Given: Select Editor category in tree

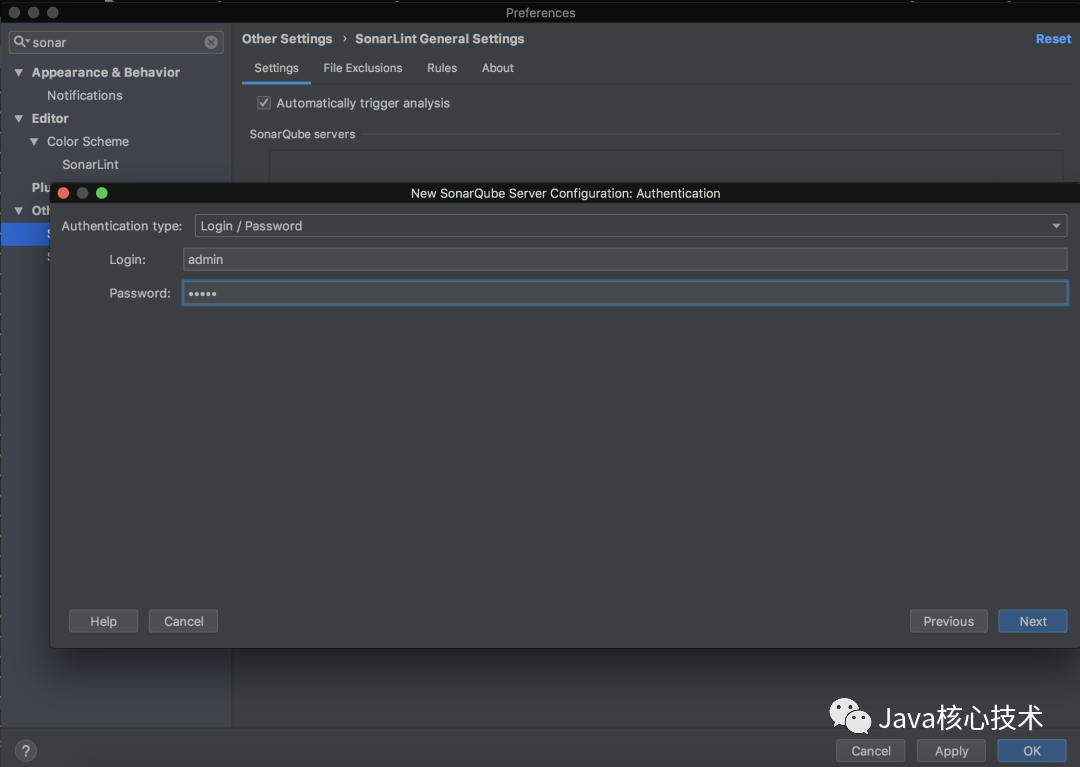Looking at the screenshot, I should [50, 118].
